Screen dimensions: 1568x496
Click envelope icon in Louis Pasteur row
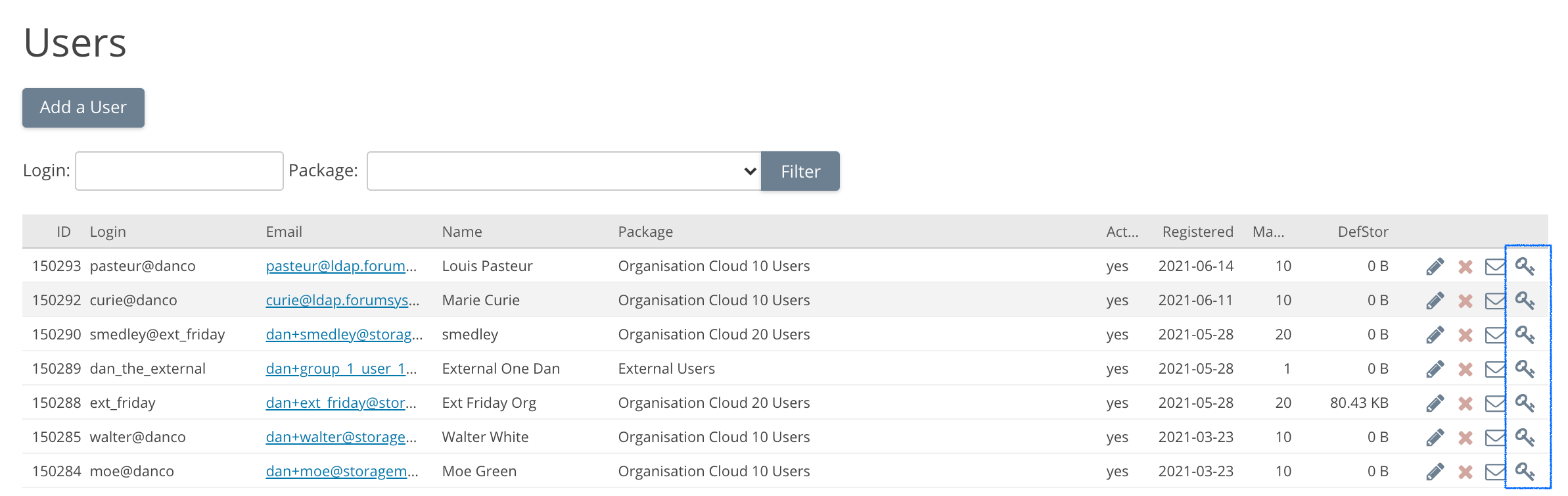click(1495, 266)
